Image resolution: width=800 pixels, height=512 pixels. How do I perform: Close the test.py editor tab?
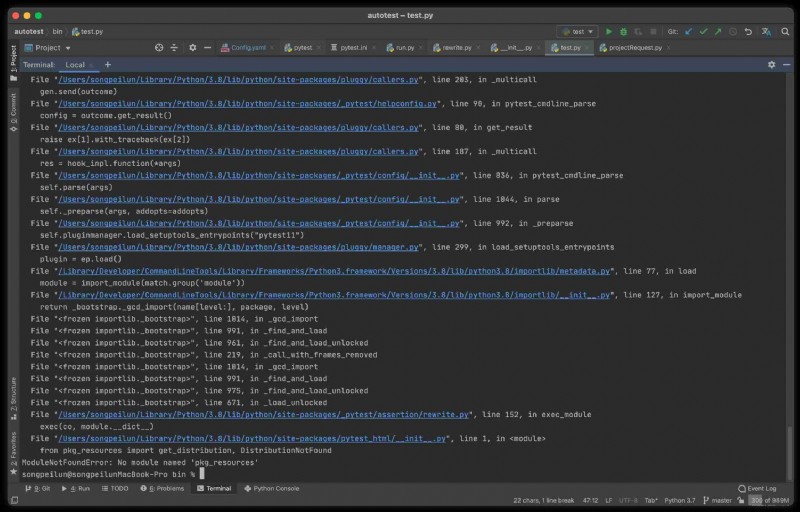coord(587,47)
